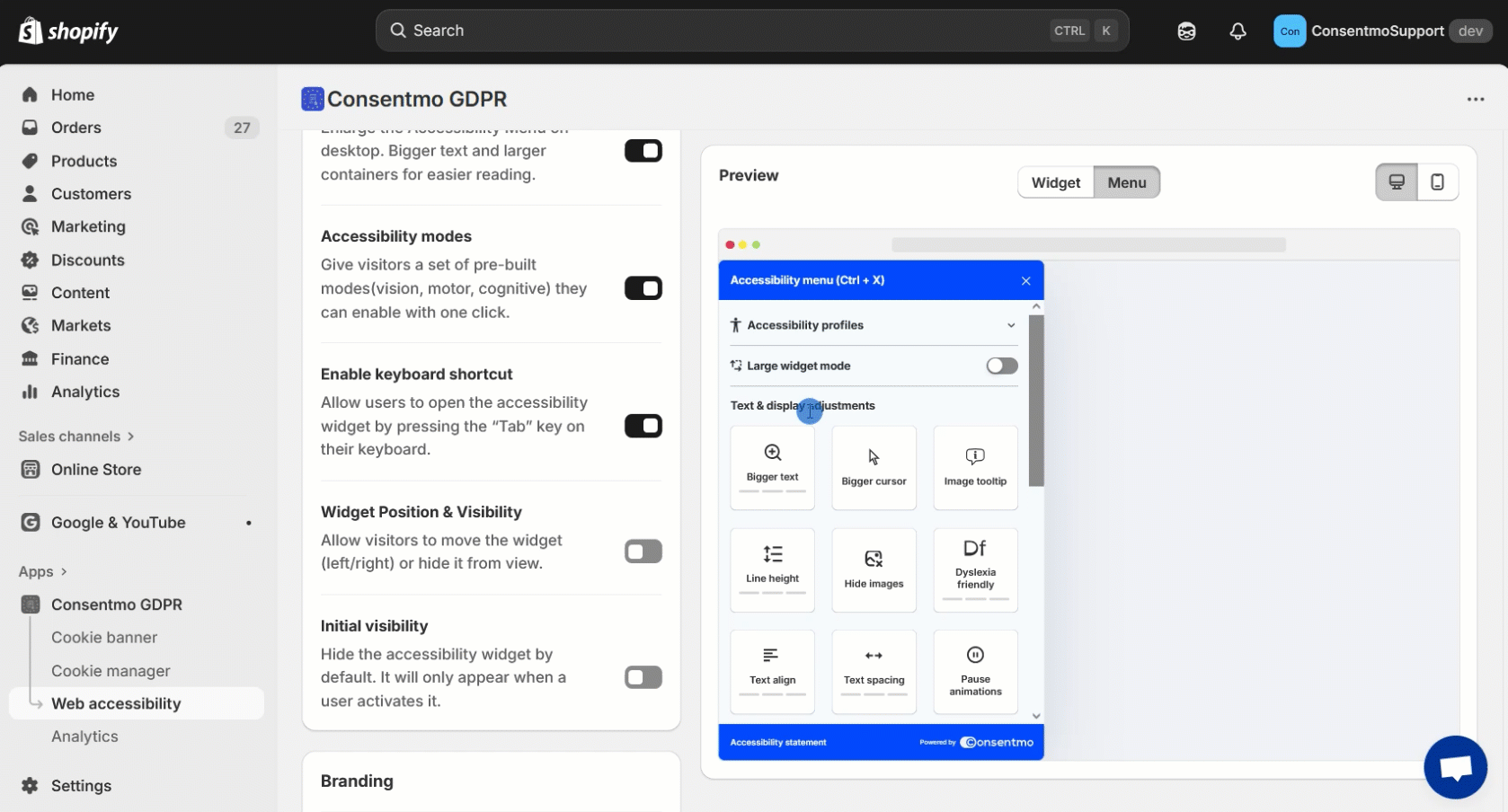Open the Shopify Sidekick assistant icon

coord(1186,31)
